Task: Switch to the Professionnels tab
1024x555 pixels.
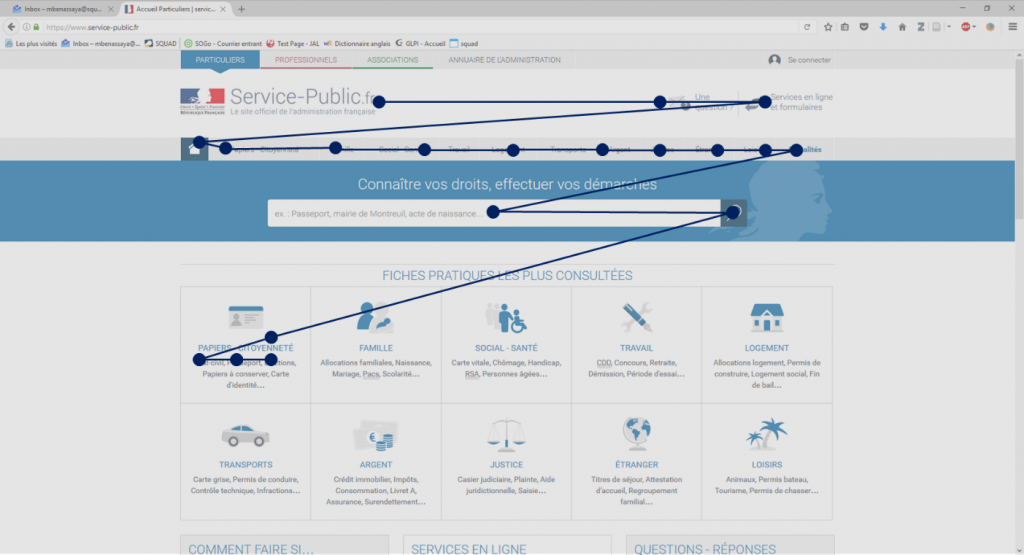Action: (x=305, y=60)
